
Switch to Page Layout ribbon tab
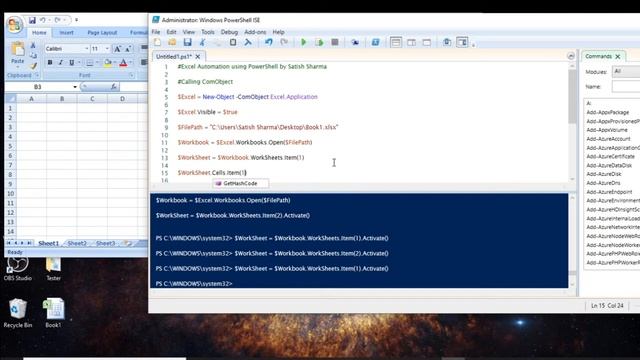(x=102, y=33)
